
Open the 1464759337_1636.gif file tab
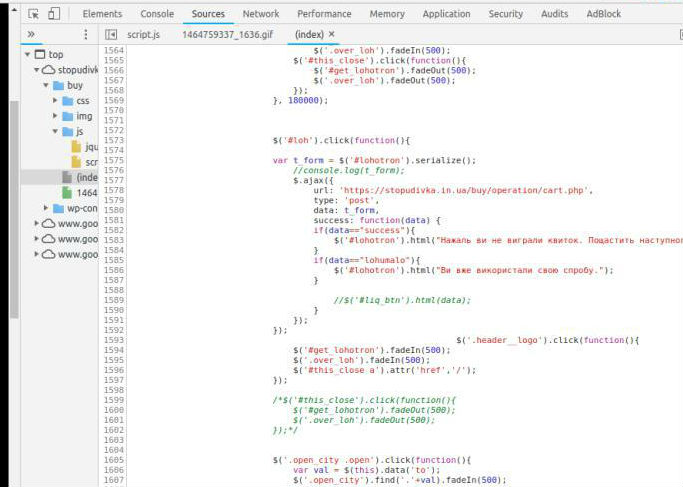pos(229,34)
